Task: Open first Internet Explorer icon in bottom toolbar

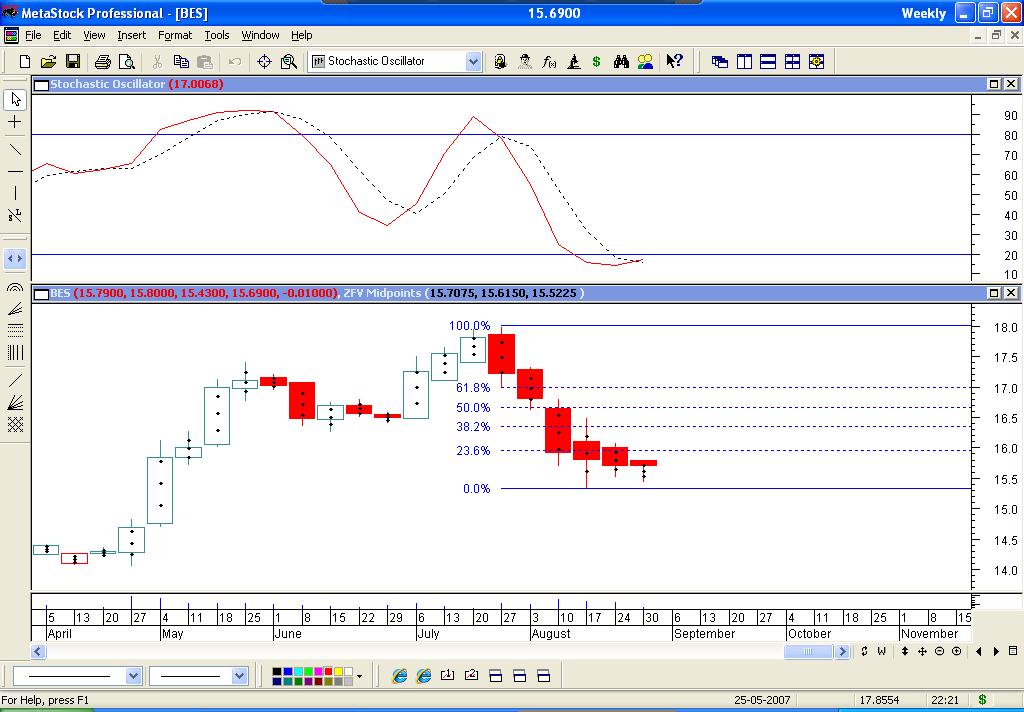Action: (x=400, y=676)
